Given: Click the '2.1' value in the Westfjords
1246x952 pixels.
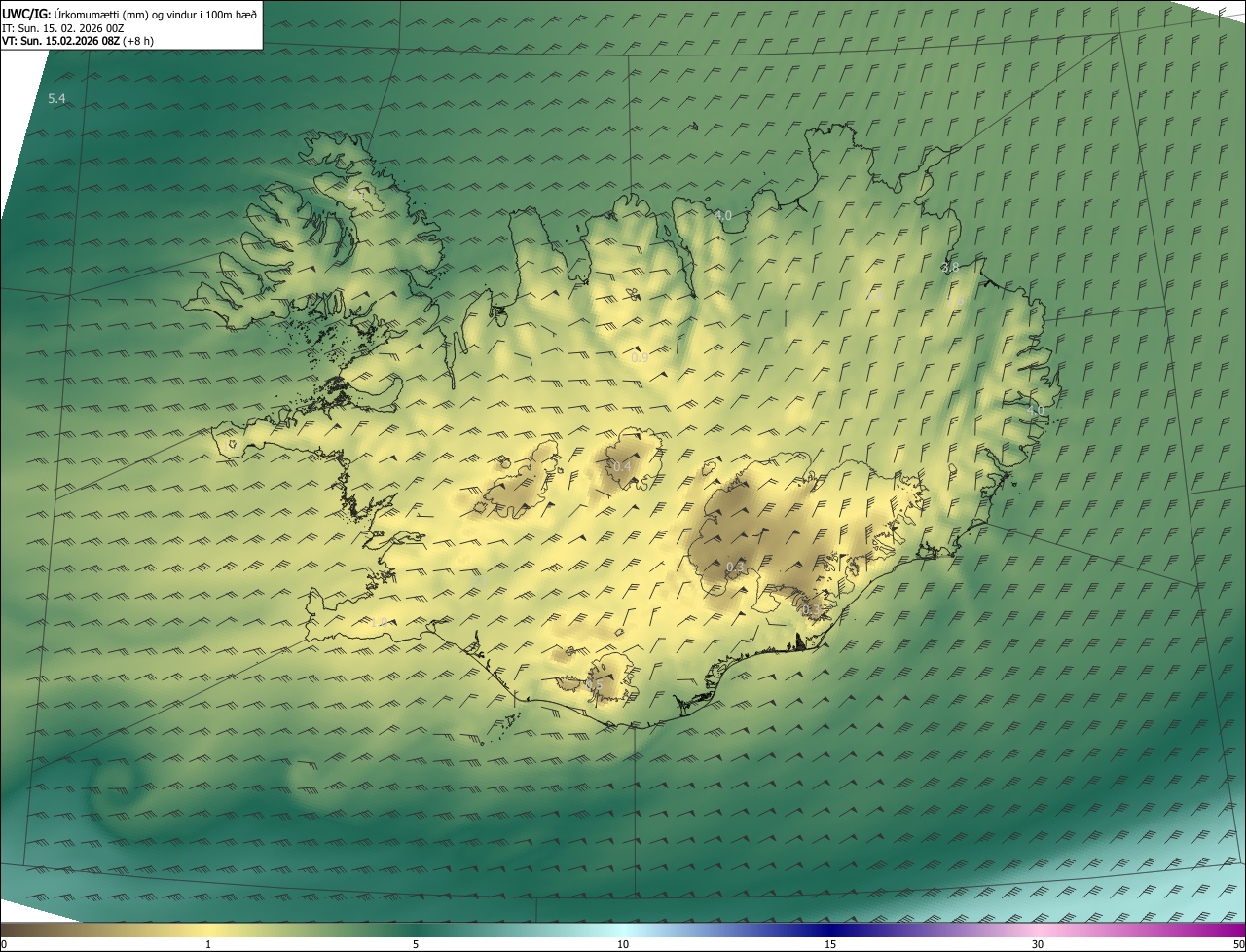Looking at the screenshot, I should pyautogui.click(x=357, y=196).
